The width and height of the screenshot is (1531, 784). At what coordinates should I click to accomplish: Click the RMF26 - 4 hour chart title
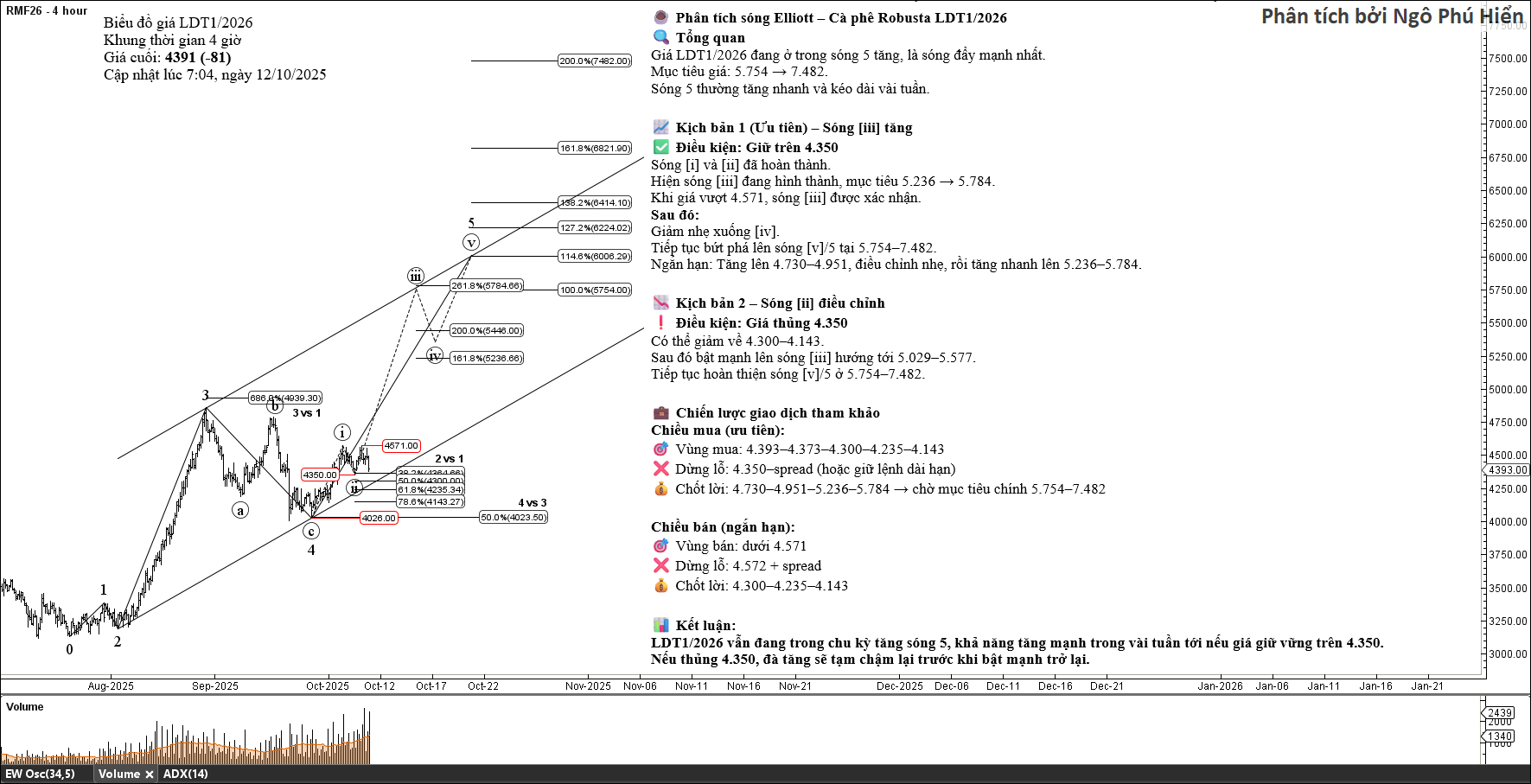[47, 11]
